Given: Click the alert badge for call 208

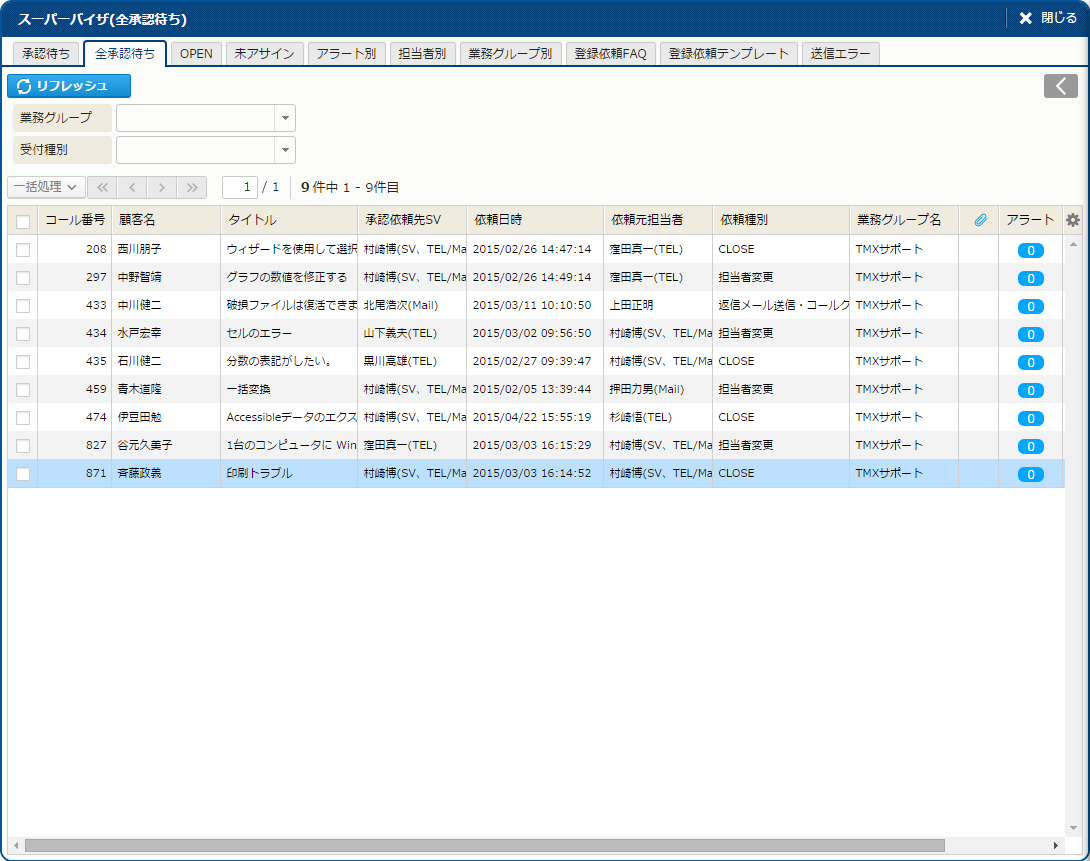Looking at the screenshot, I should [1030, 250].
